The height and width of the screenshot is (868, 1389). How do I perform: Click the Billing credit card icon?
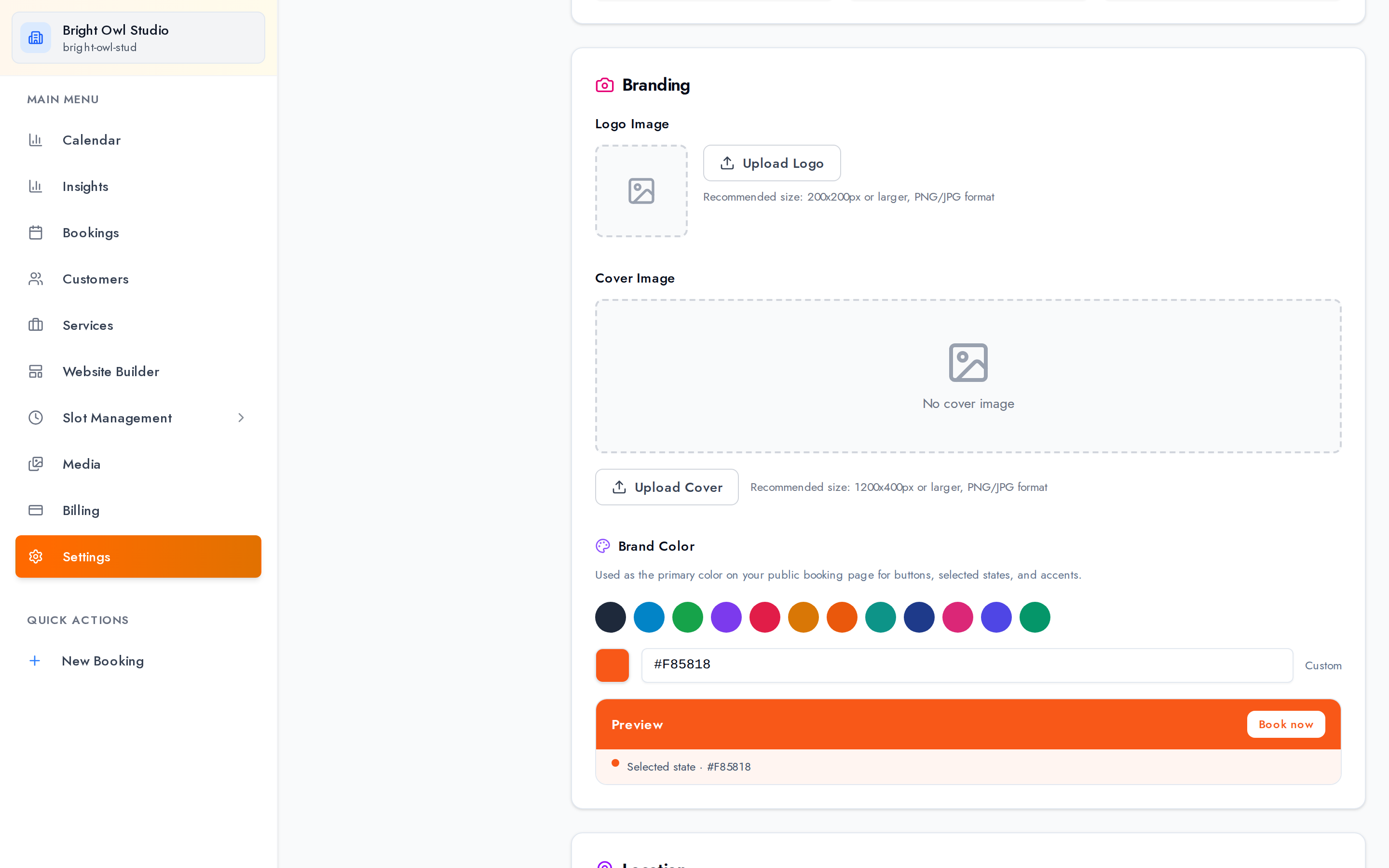[36, 510]
